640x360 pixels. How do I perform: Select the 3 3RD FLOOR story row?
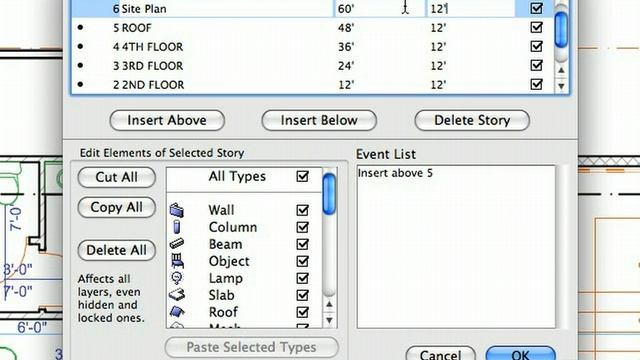pyautogui.click(x=313, y=66)
